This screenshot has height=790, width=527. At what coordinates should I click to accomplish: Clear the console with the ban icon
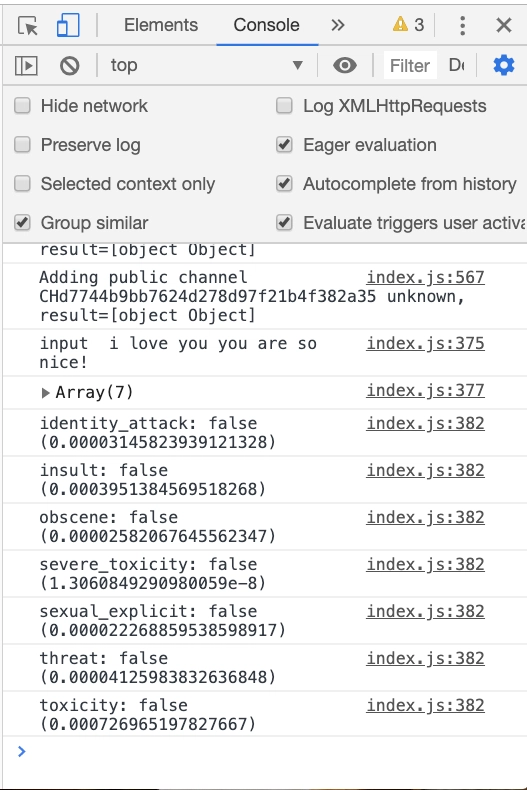click(70, 65)
